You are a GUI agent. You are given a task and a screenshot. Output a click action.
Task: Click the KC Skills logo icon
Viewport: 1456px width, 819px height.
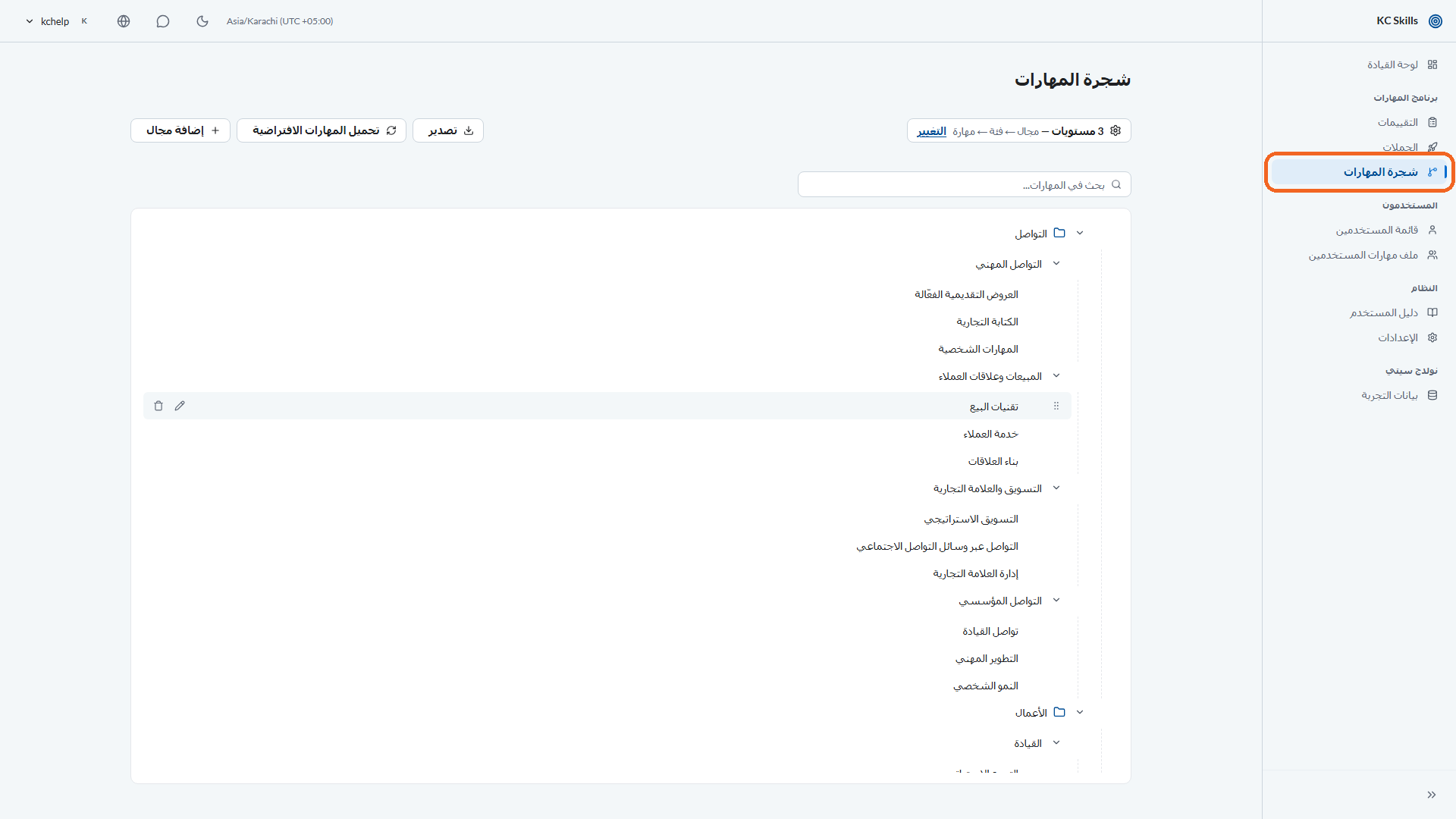(1435, 21)
